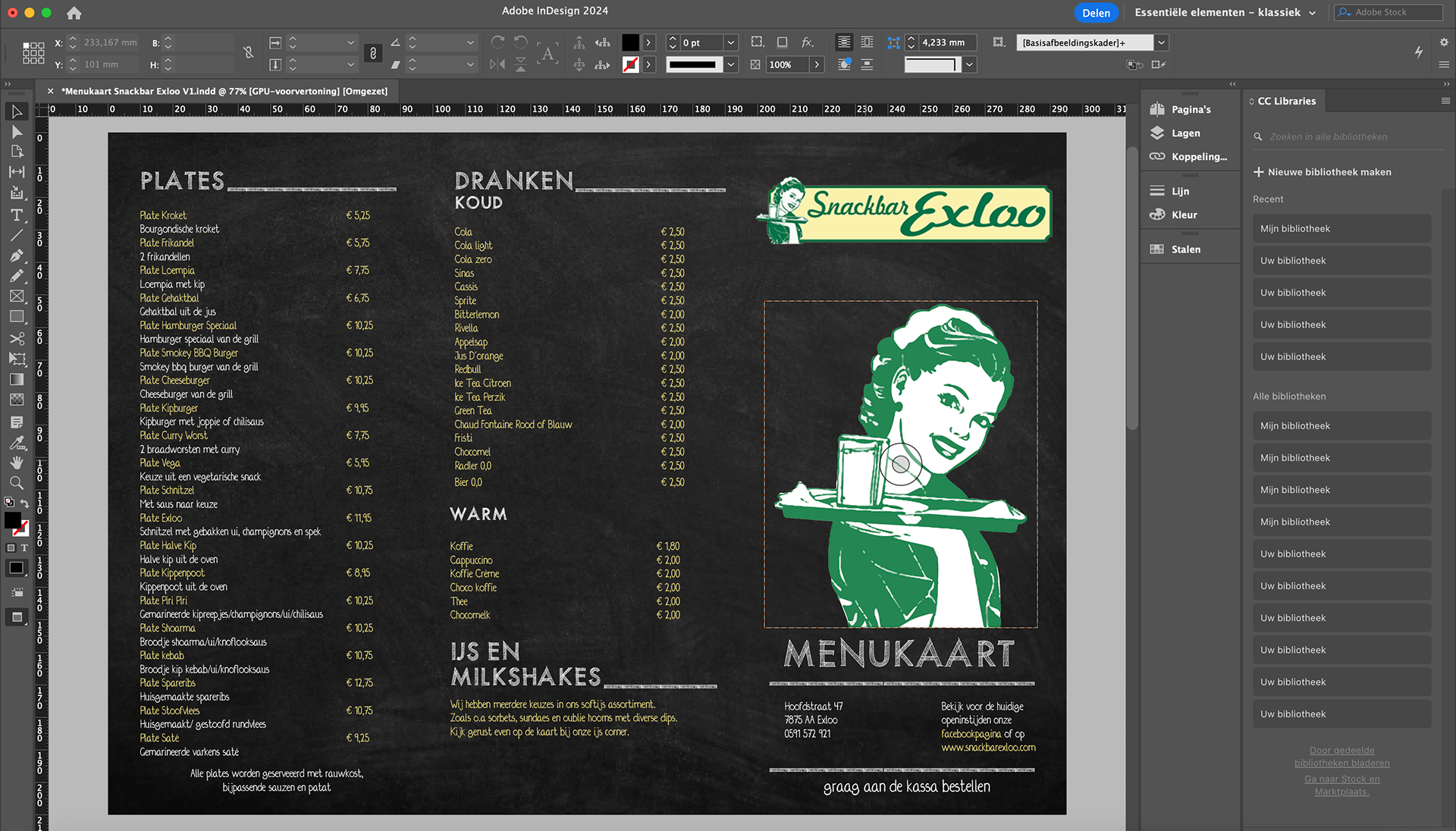Select the Content Collector tool
1456x831 pixels.
(17, 193)
